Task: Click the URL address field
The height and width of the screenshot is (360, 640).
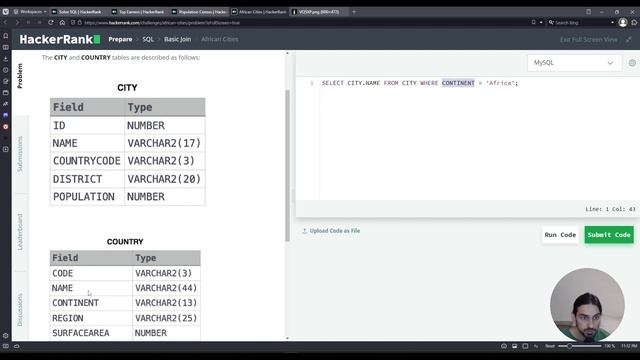Action: pos(302,22)
